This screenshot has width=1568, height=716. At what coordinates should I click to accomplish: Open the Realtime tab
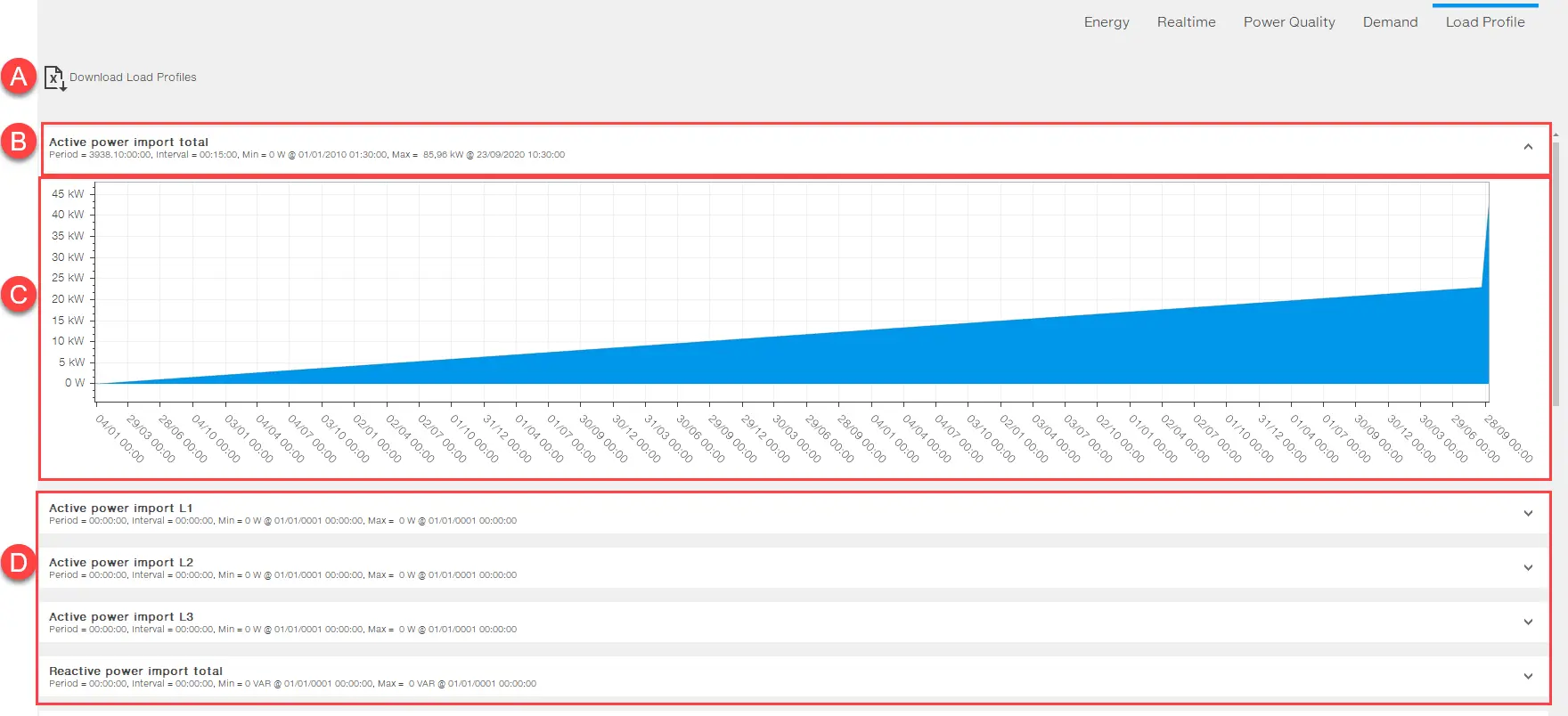(1186, 22)
